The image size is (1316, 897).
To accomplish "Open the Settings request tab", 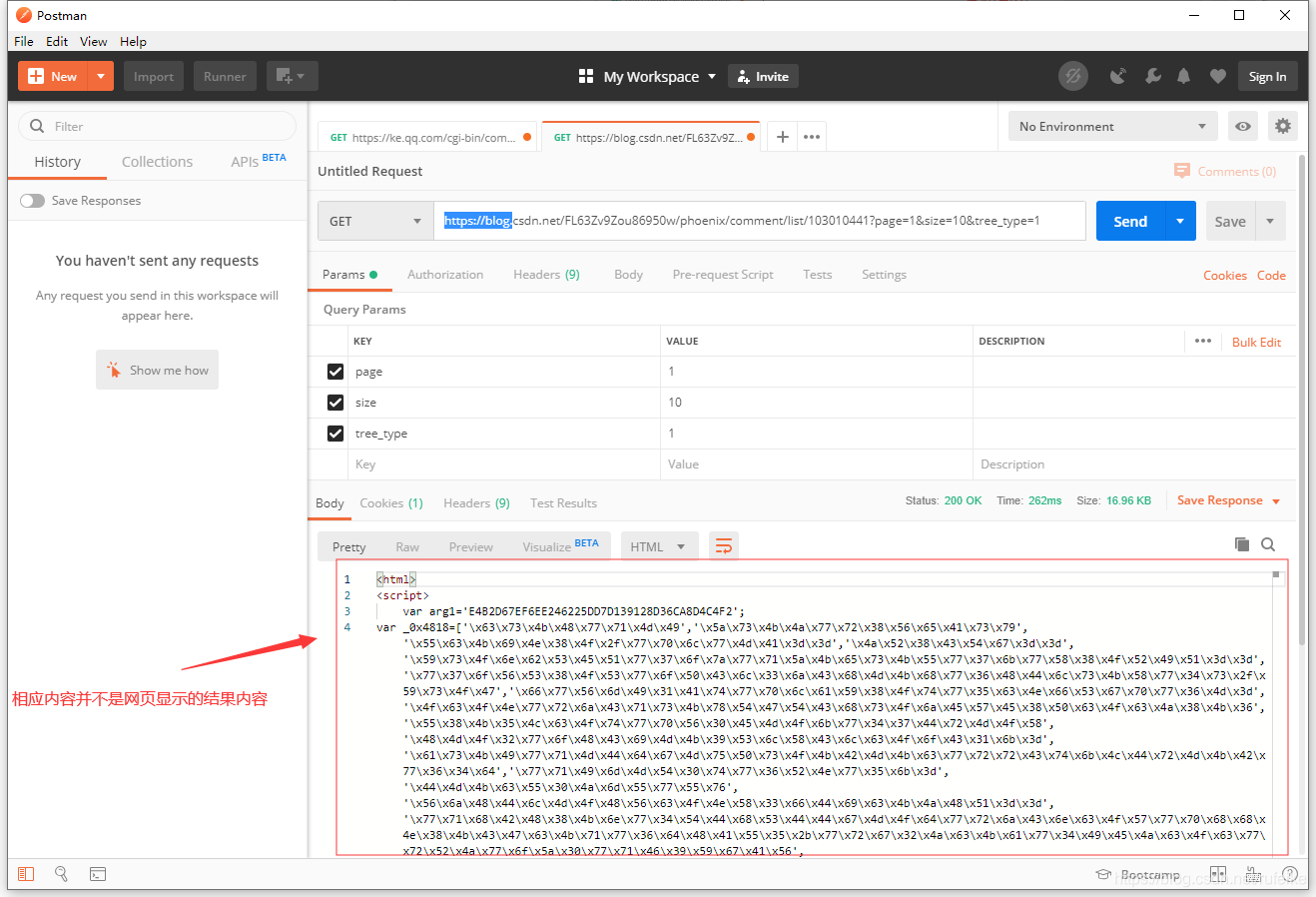I will click(x=884, y=274).
